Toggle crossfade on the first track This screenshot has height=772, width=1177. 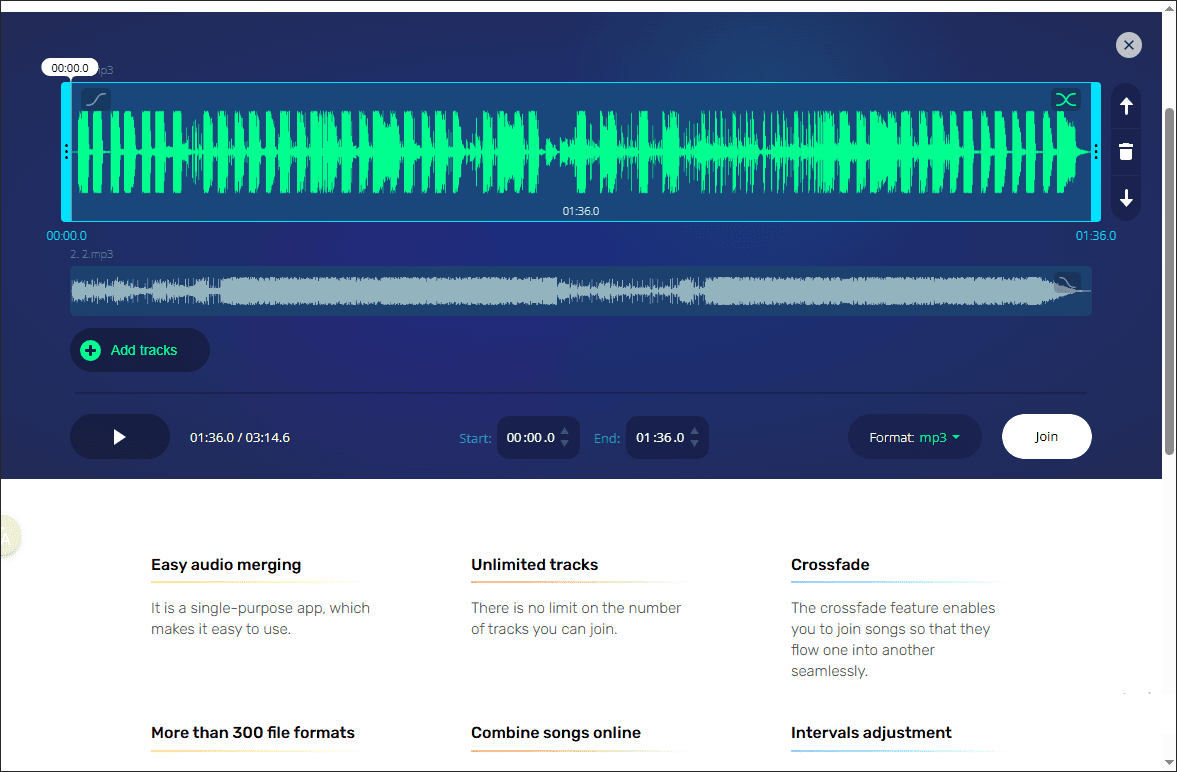pyautogui.click(x=1066, y=100)
